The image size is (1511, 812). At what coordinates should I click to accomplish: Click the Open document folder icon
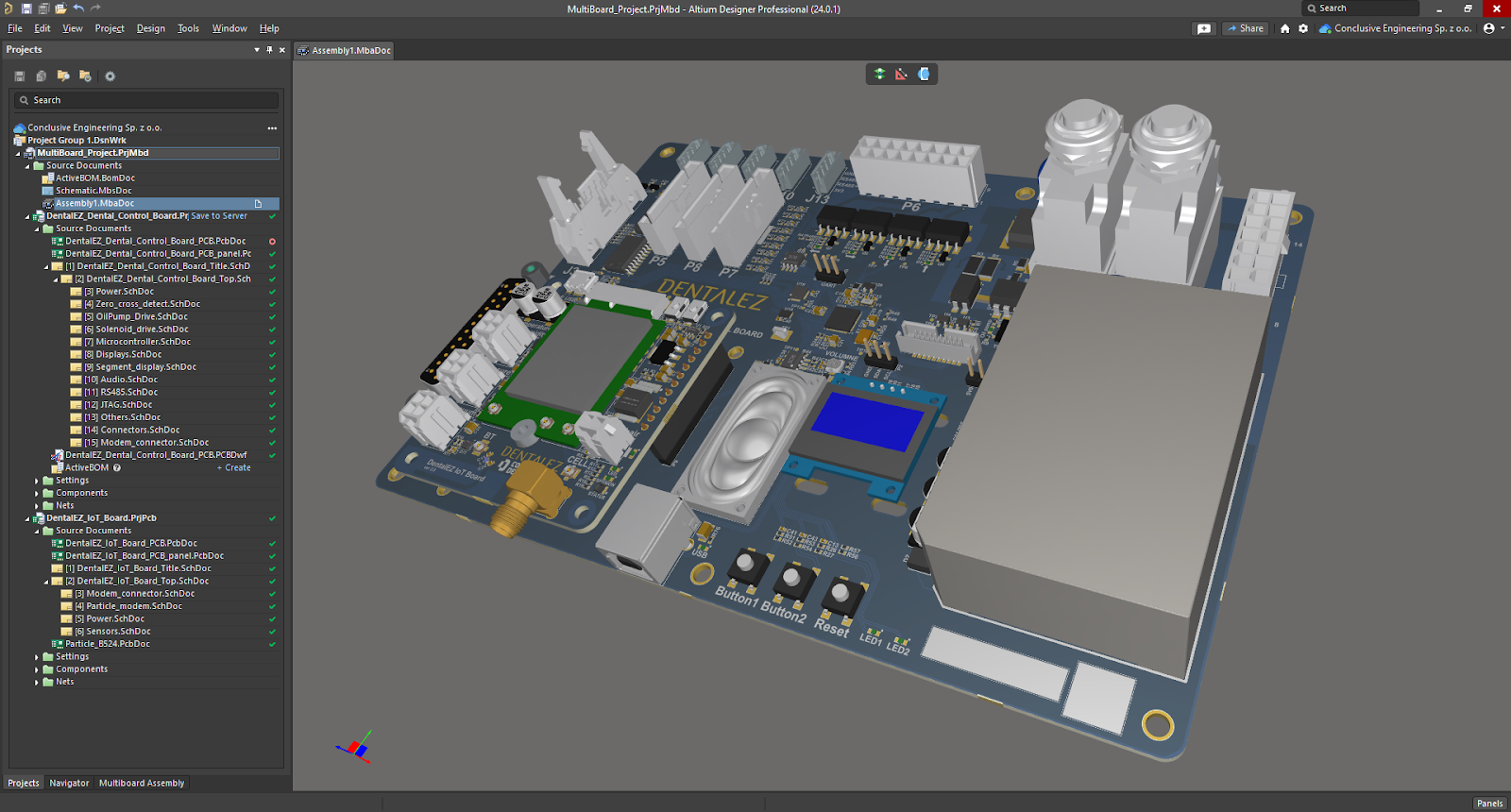click(x=60, y=8)
